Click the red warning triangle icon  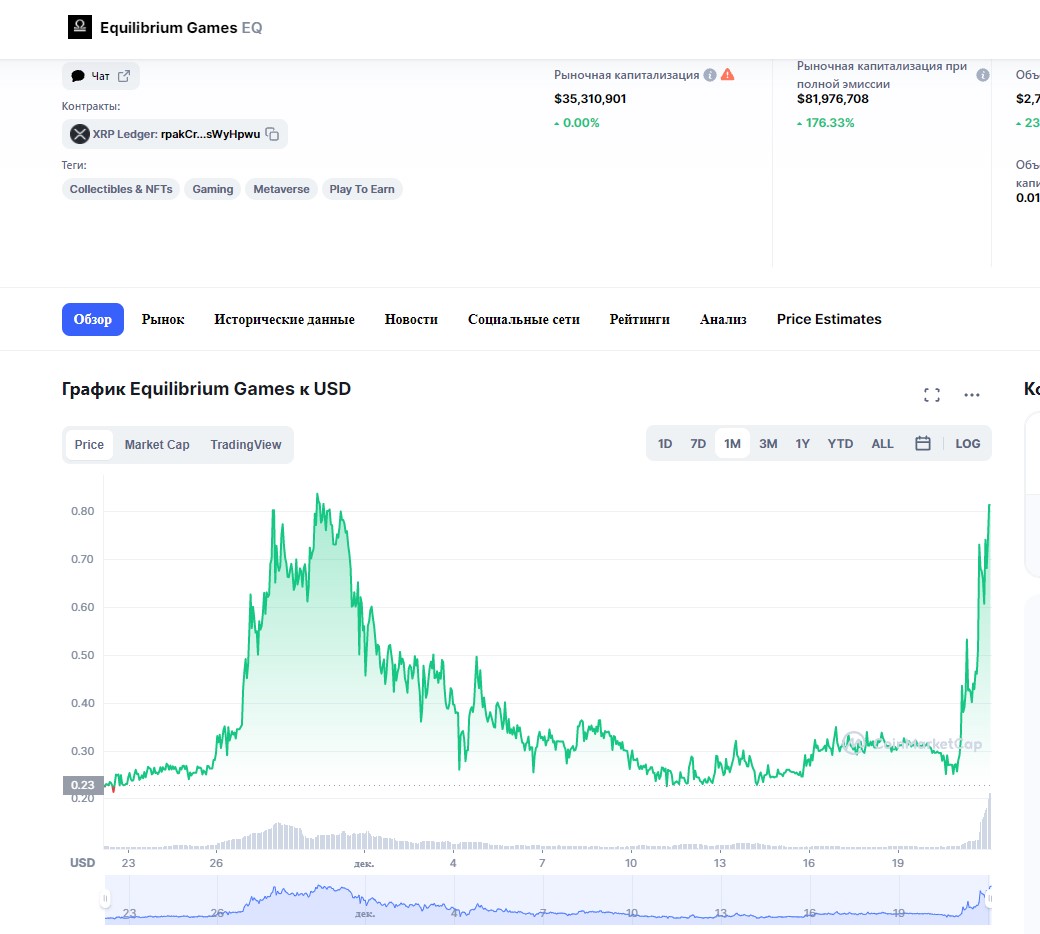(x=728, y=74)
